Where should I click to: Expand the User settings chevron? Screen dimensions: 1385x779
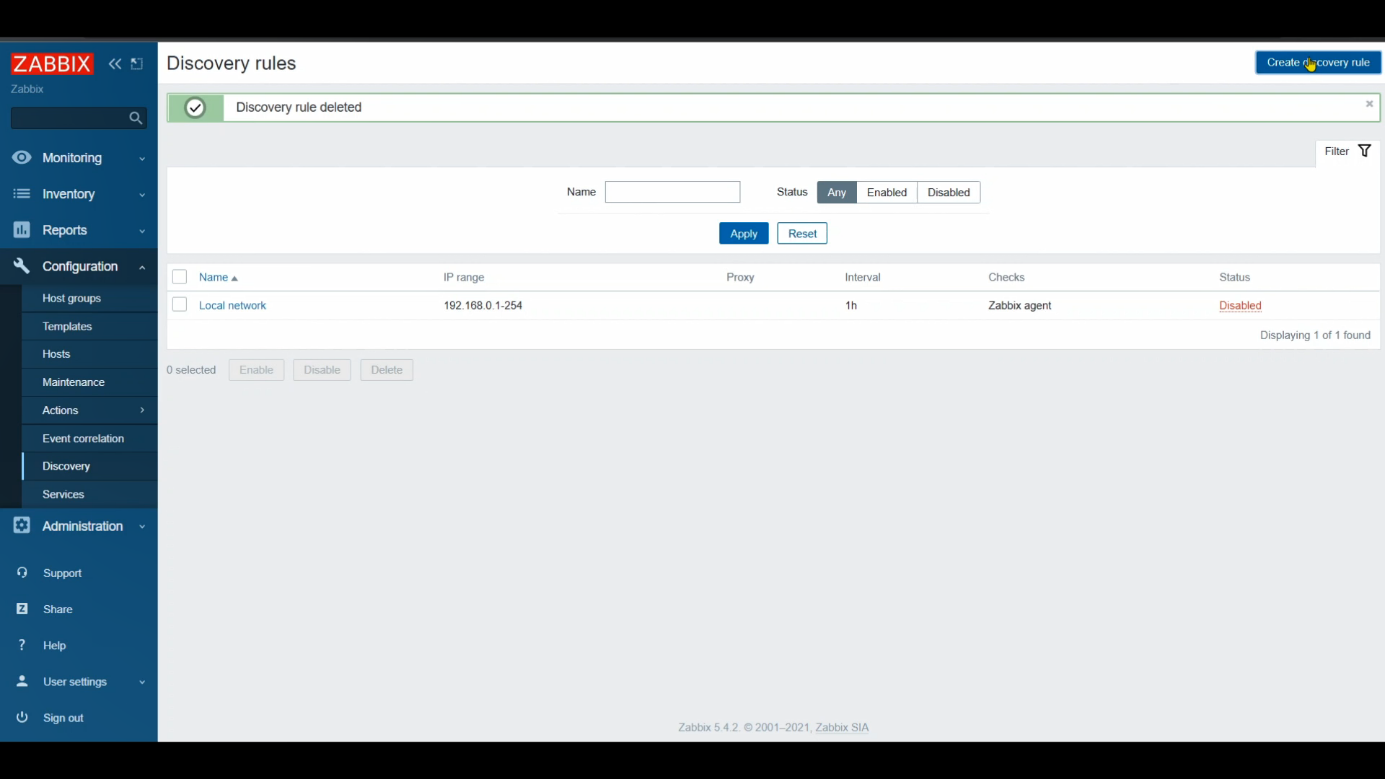pos(142,682)
